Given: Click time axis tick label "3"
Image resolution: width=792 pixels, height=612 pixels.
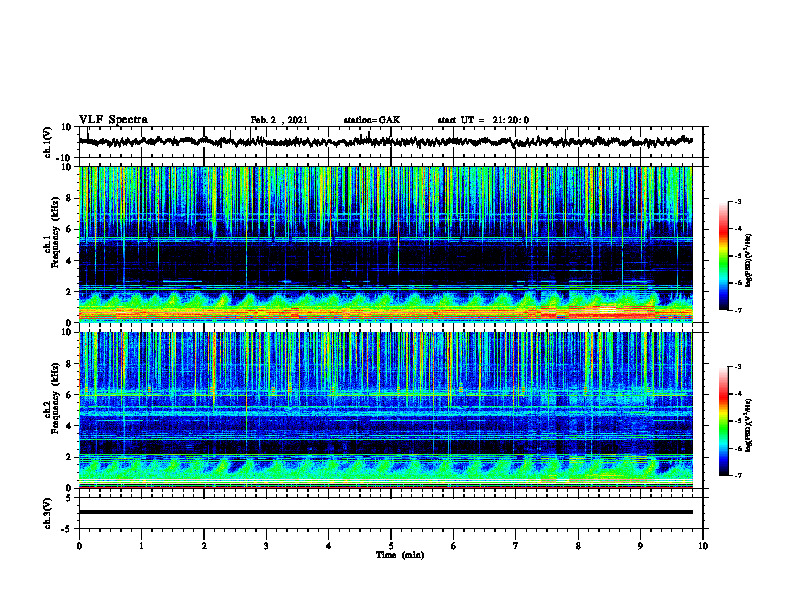Looking at the screenshot, I should (x=266, y=546).
